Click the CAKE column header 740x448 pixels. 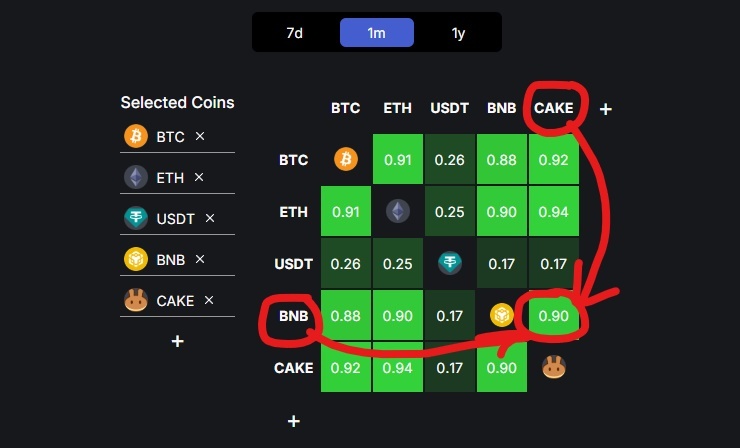[554, 108]
